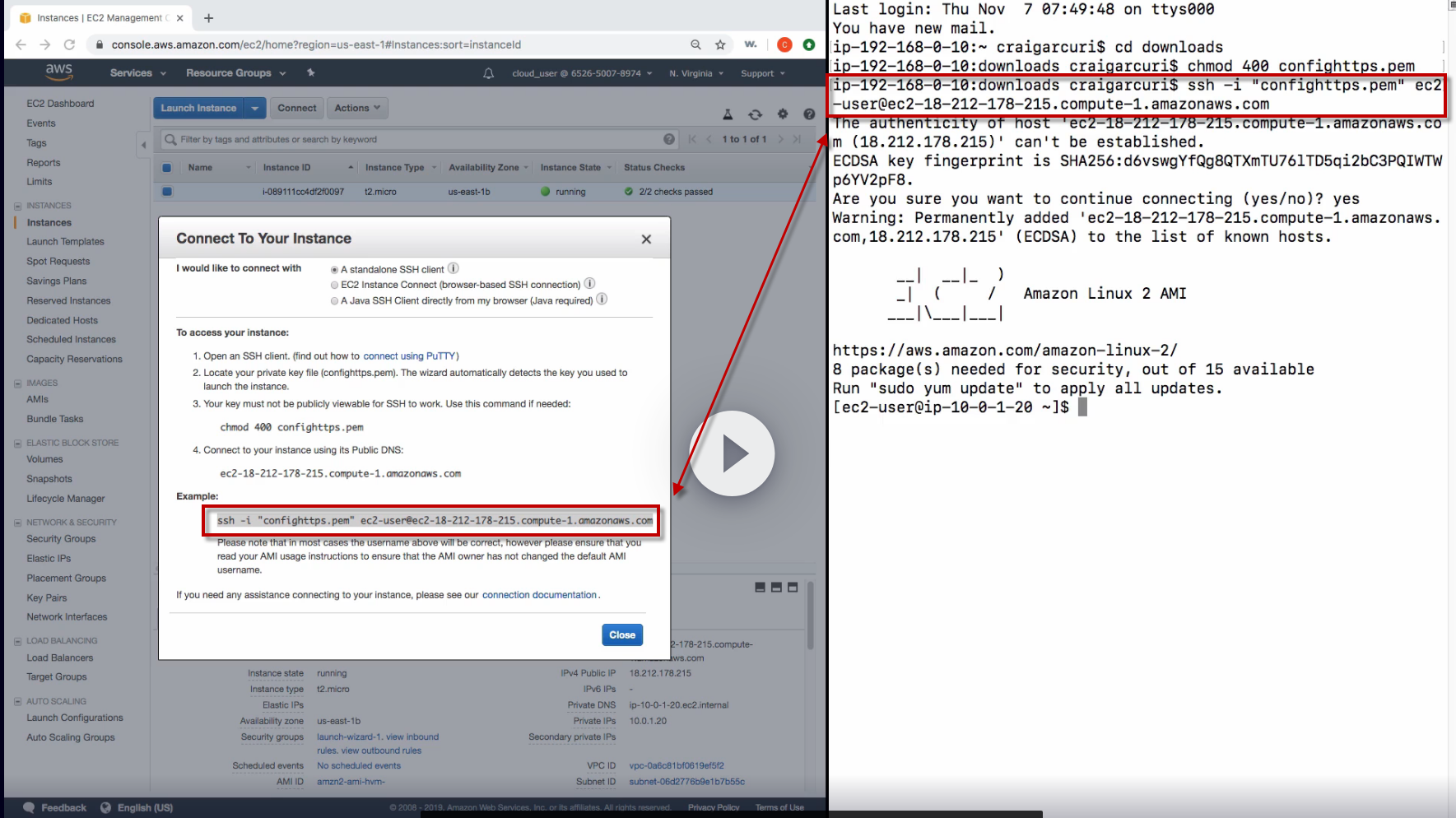Minimize the details pane with first layout icon
Viewport: 1456px width, 818px height.
pos(761,588)
